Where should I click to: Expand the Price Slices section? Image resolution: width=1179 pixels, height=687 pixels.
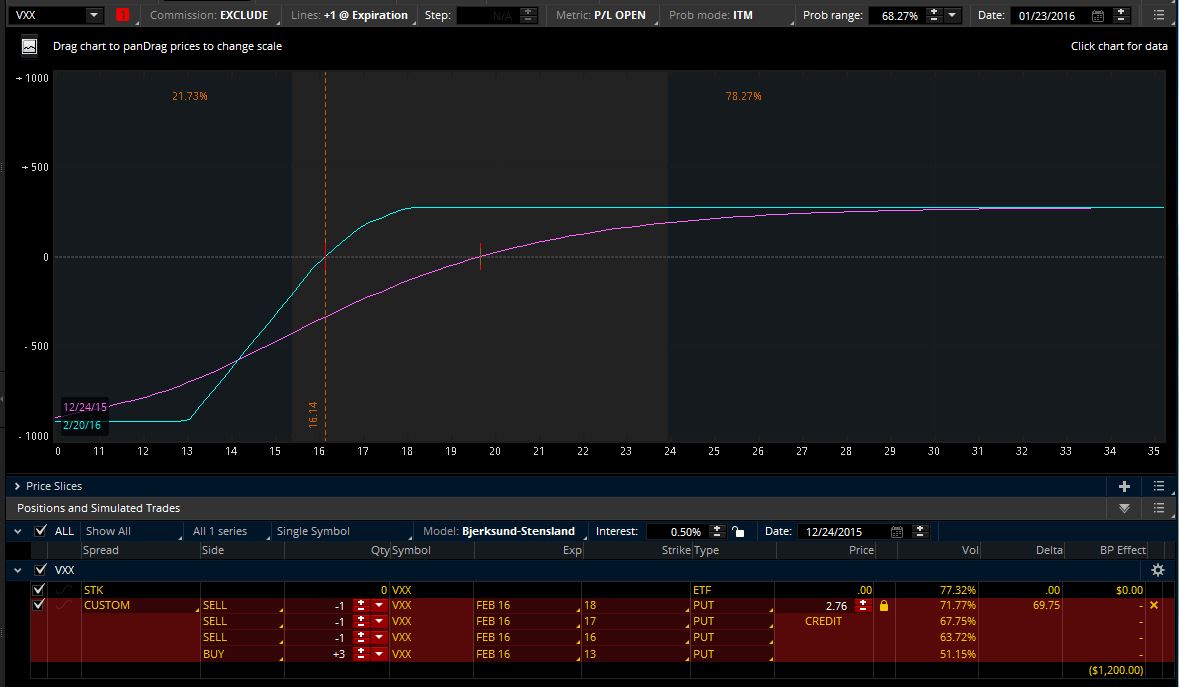pos(18,486)
